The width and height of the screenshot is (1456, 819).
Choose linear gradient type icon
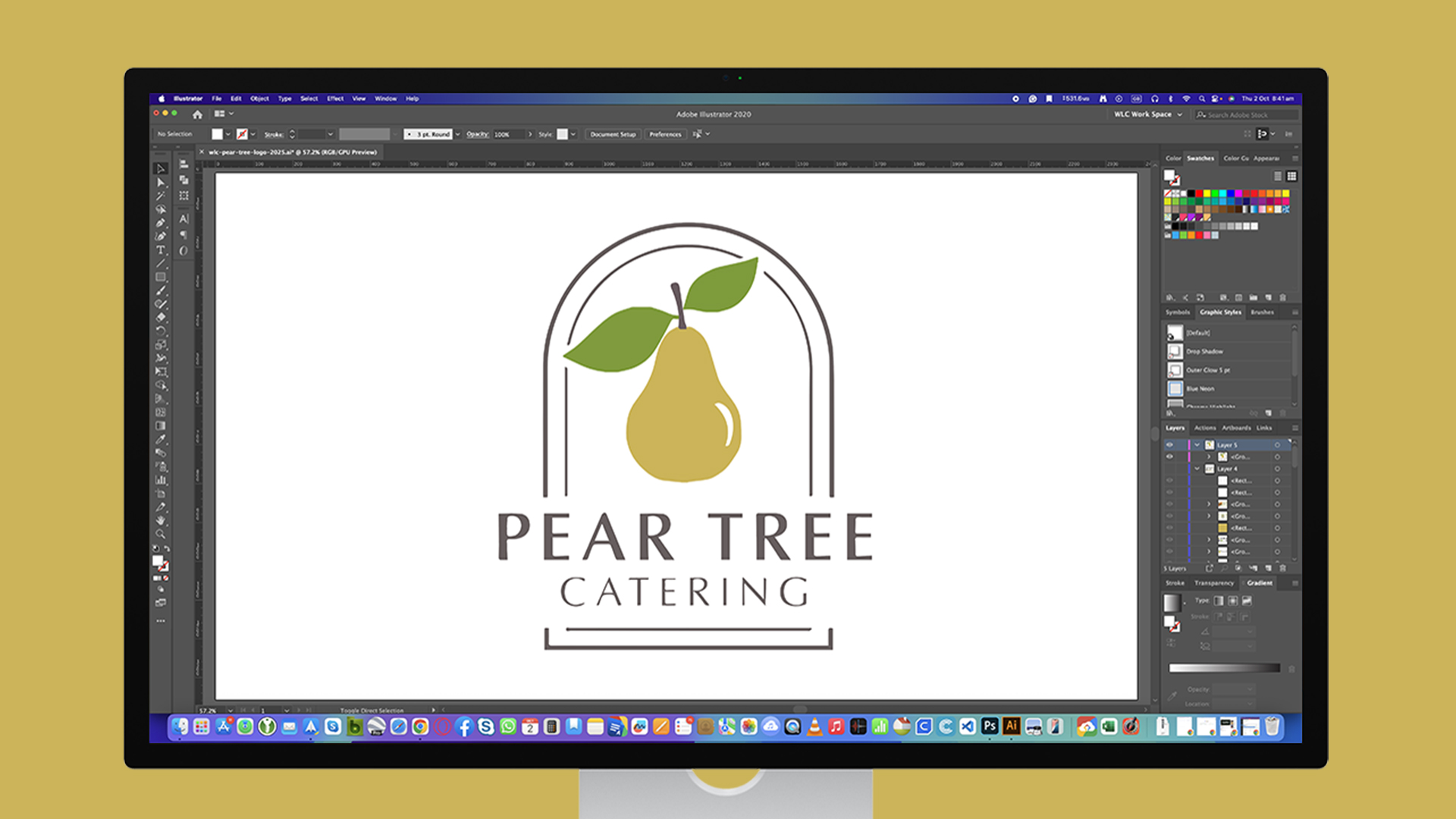point(1219,601)
